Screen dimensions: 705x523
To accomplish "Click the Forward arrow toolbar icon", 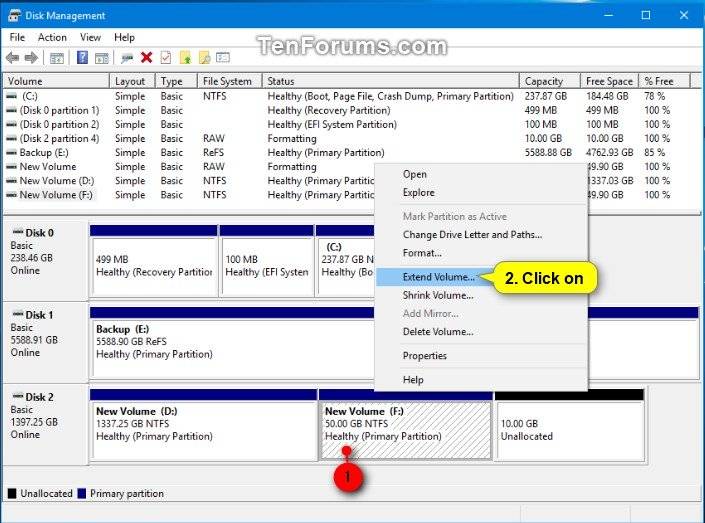I will click(31, 58).
